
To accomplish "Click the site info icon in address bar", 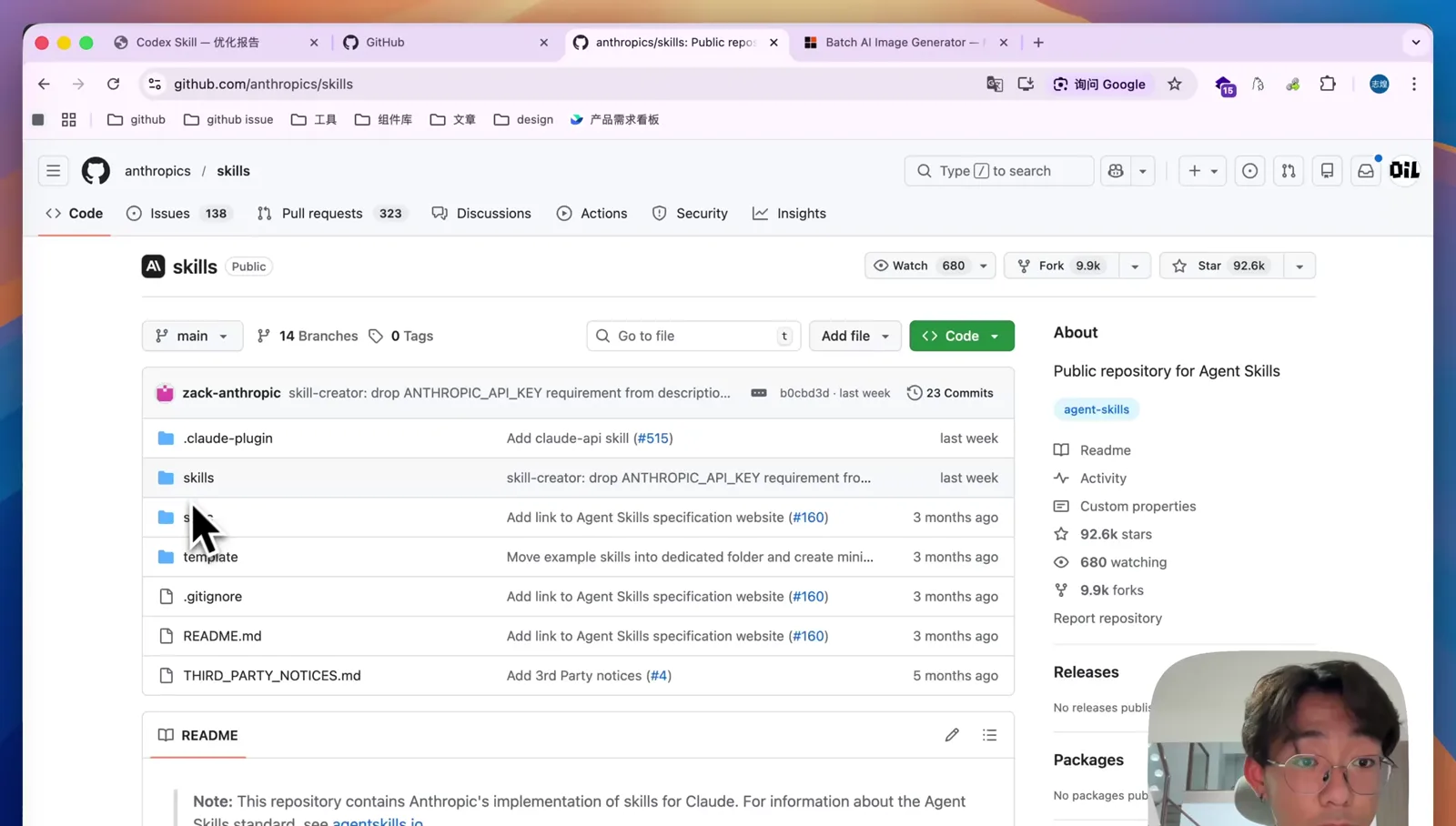I will (x=155, y=84).
